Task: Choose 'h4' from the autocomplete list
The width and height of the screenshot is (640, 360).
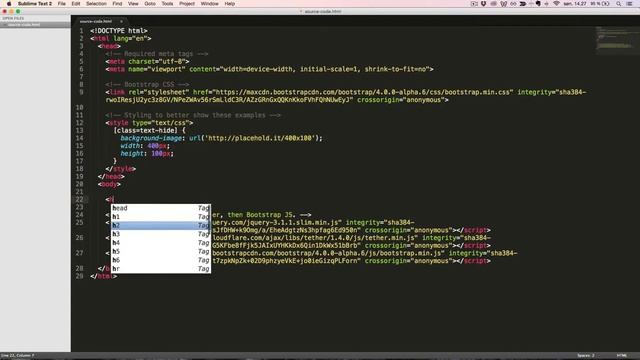Action: click(161, 243)
